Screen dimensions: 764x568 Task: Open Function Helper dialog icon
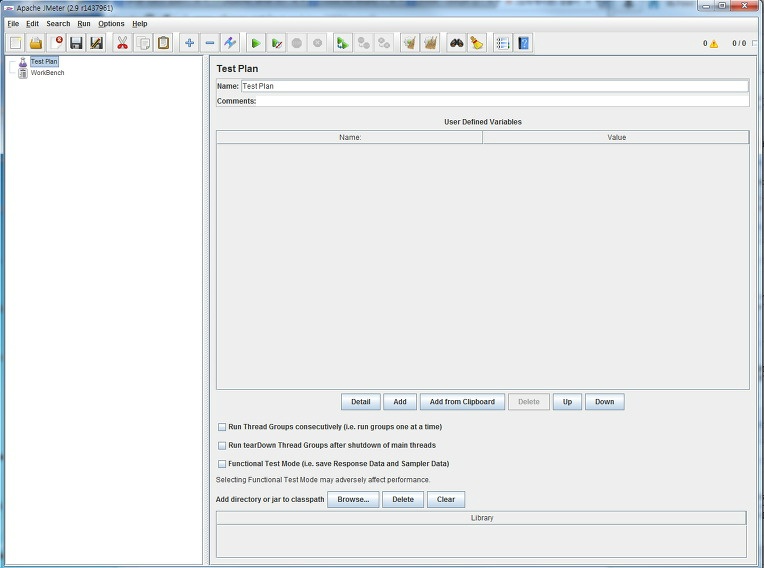coord(502,43)
